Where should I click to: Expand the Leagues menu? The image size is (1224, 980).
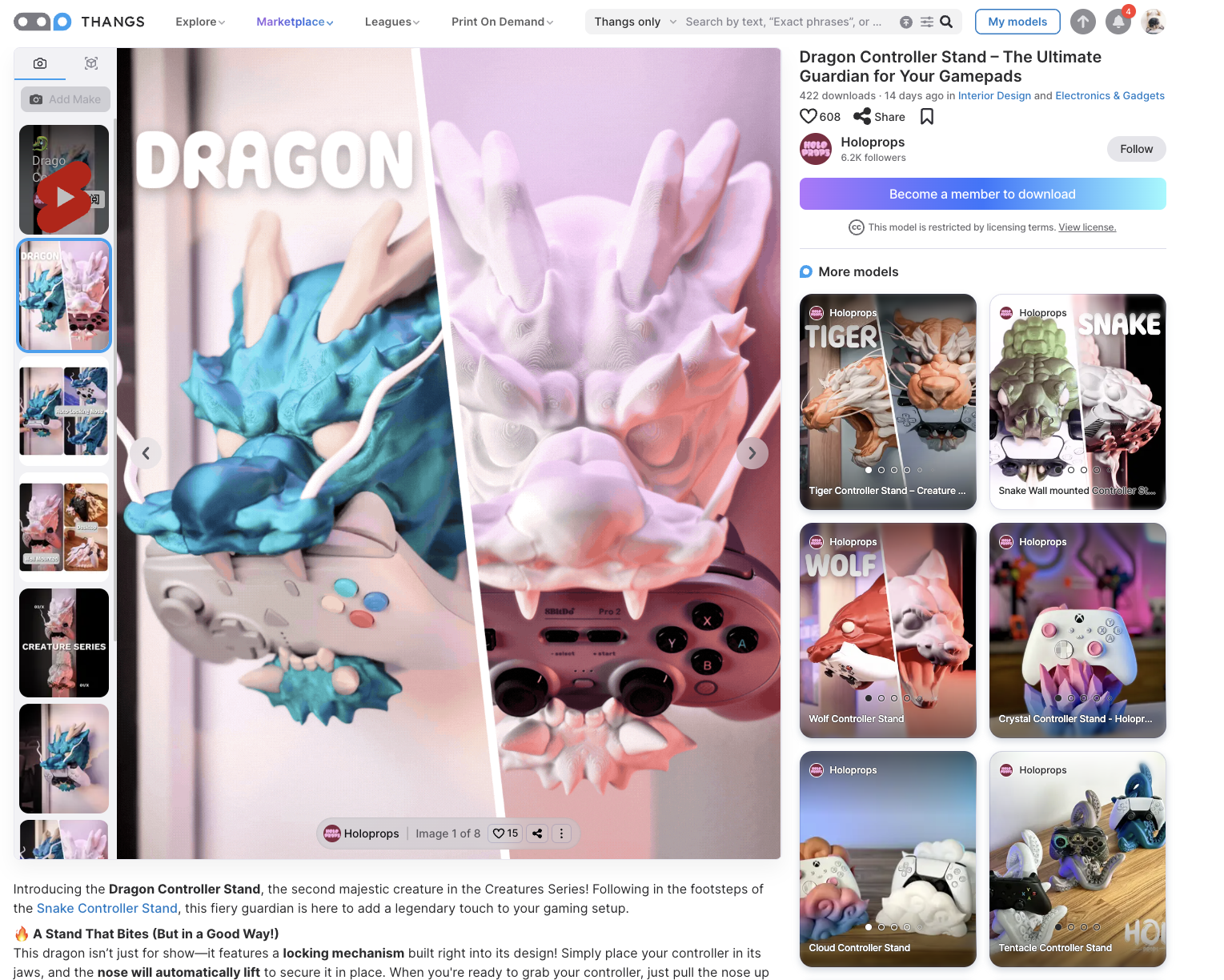392,22
